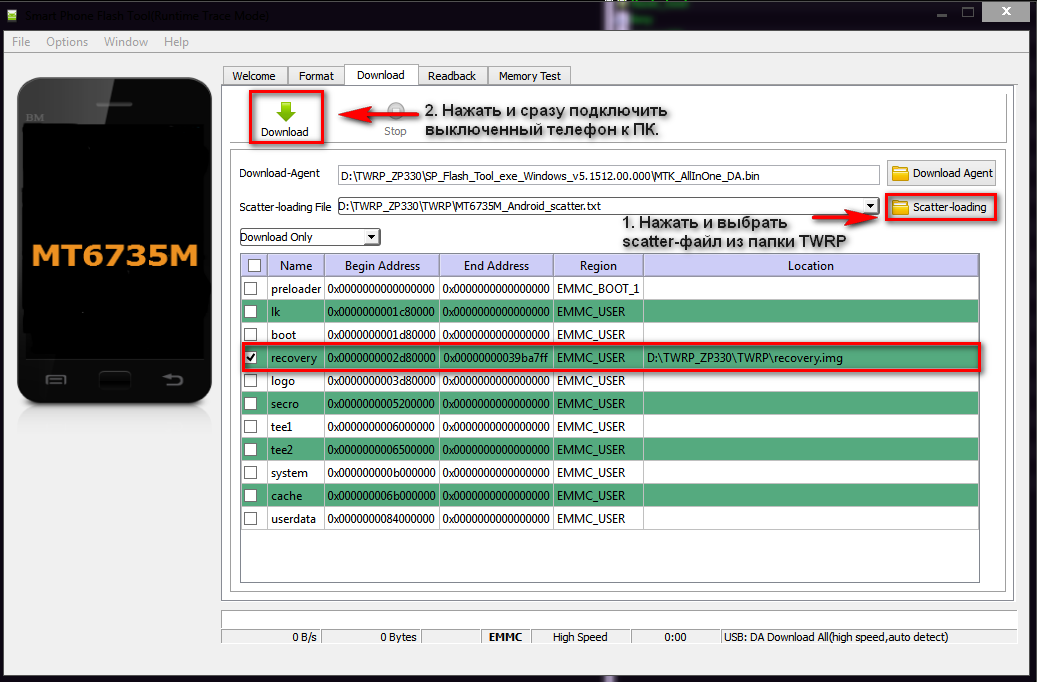The height and width of the screenshot is (682, 1037).
Task: Click the green Download arrow icon
Action: [285, 111]
